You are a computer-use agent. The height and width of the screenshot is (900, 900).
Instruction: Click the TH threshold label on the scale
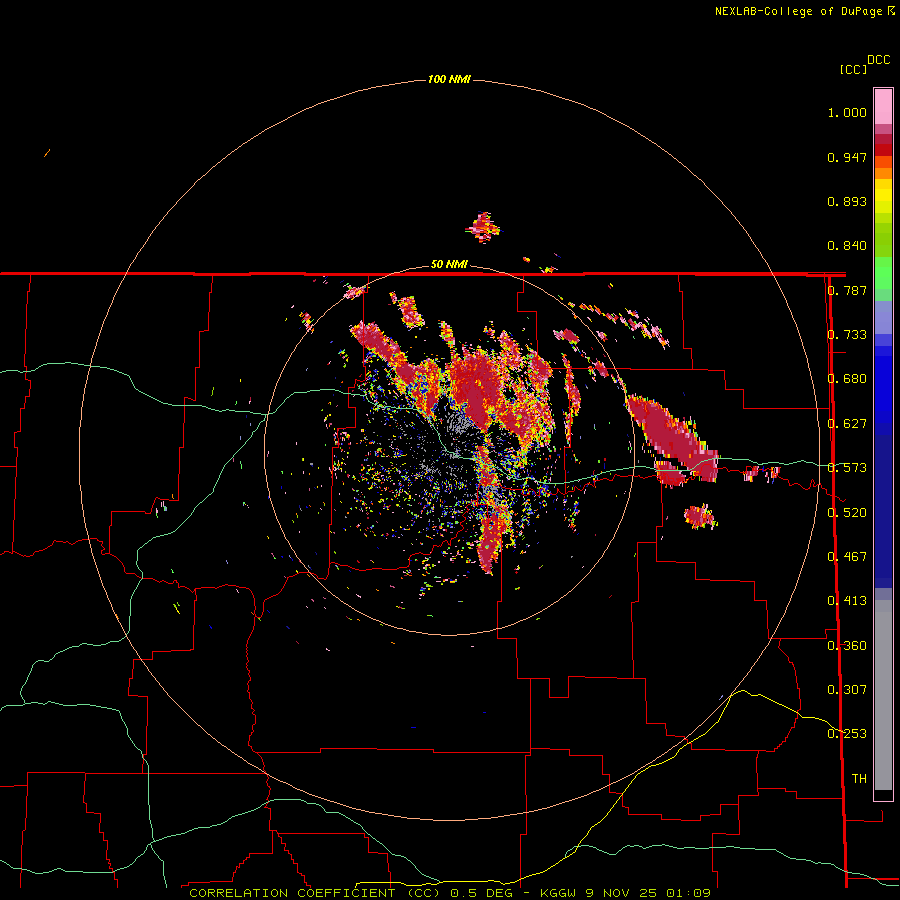859,779
